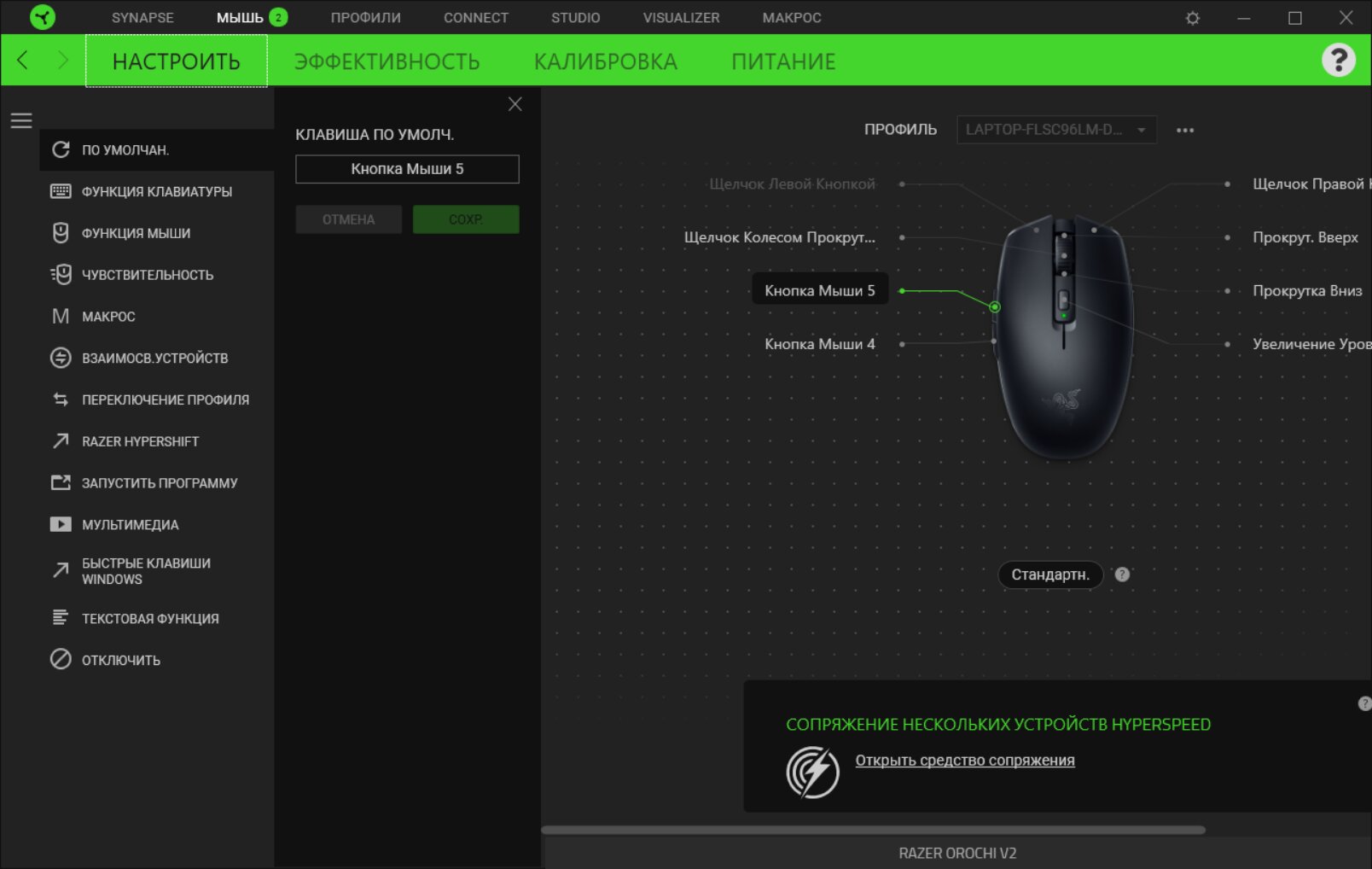Click the default key field Кнопка Мыши 5
The width and height of the screenshot is (1372, 869).
pos(407,169)
